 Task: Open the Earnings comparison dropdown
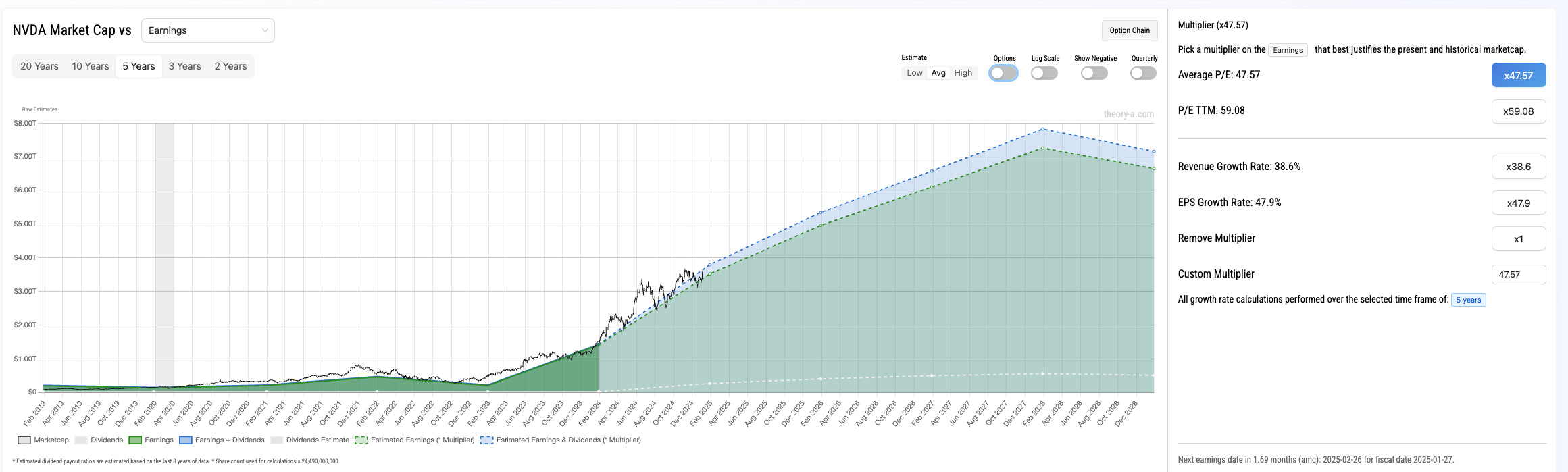click(x=208, y=30)
